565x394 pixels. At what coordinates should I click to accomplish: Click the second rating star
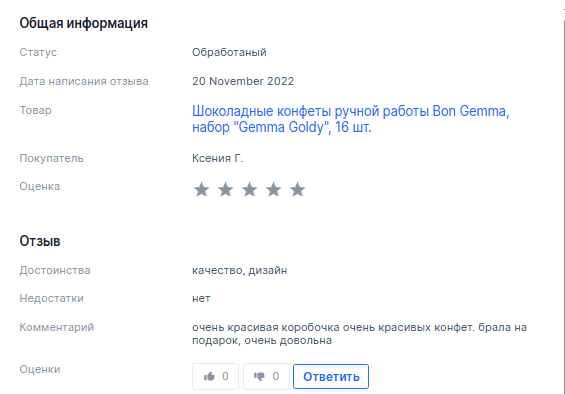[226, 190]
